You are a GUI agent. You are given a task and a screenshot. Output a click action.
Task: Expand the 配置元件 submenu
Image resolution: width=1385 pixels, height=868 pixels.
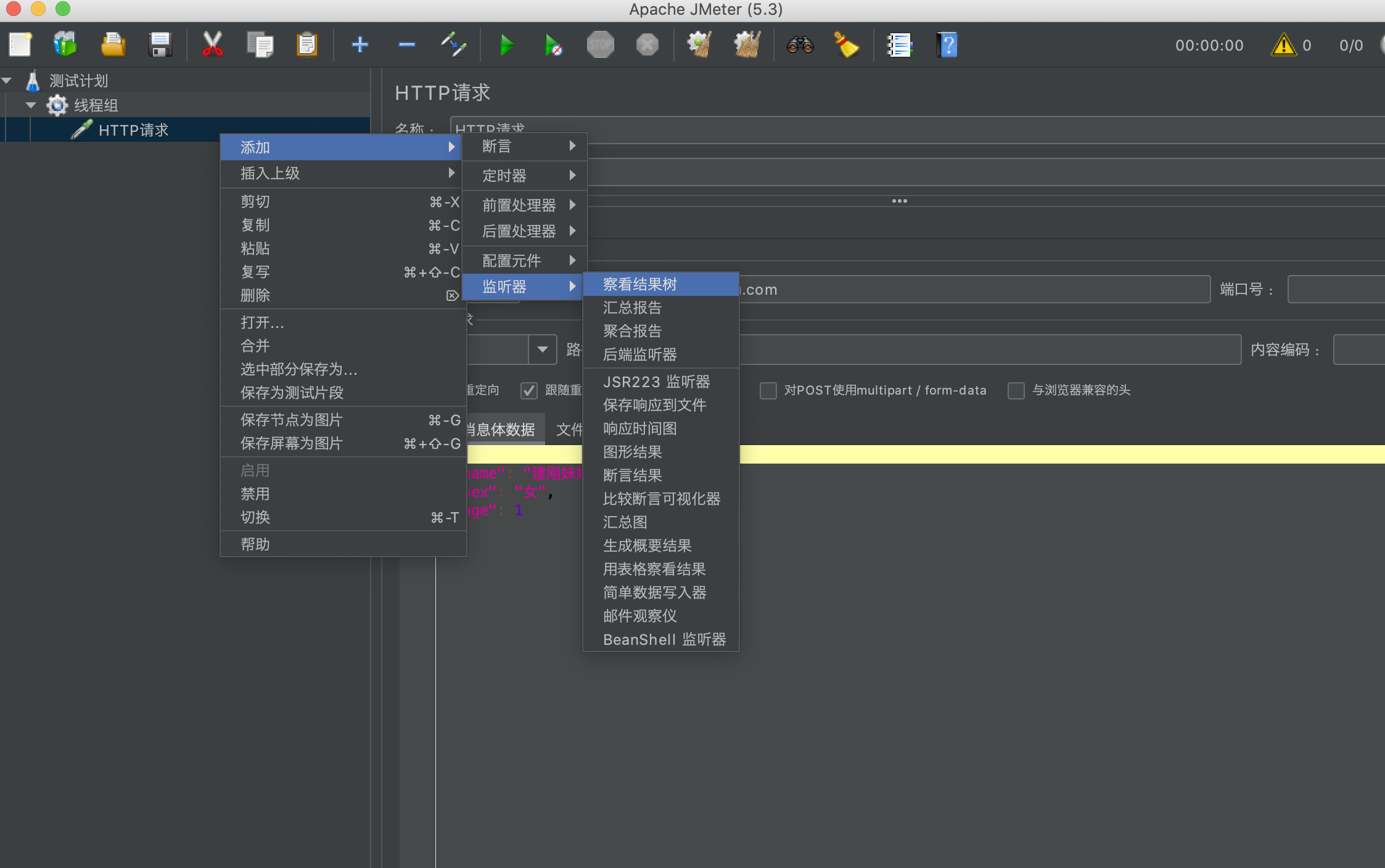click(524, 261)
